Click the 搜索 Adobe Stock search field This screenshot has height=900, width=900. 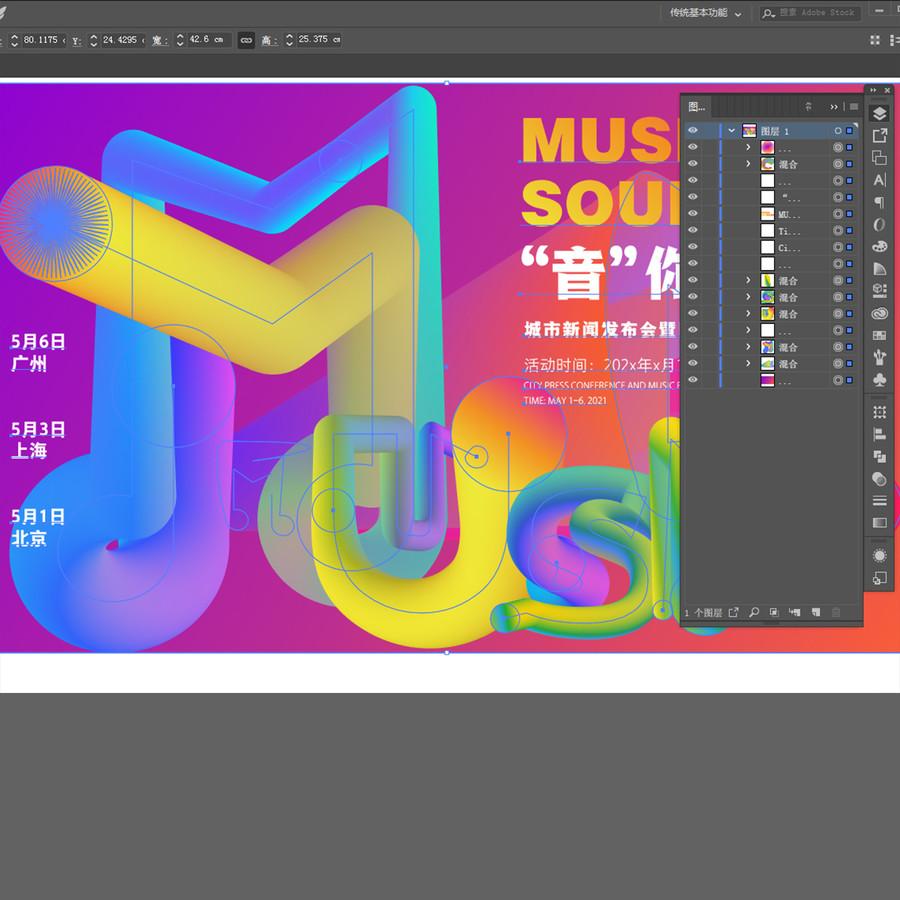[x=810, y=13]
